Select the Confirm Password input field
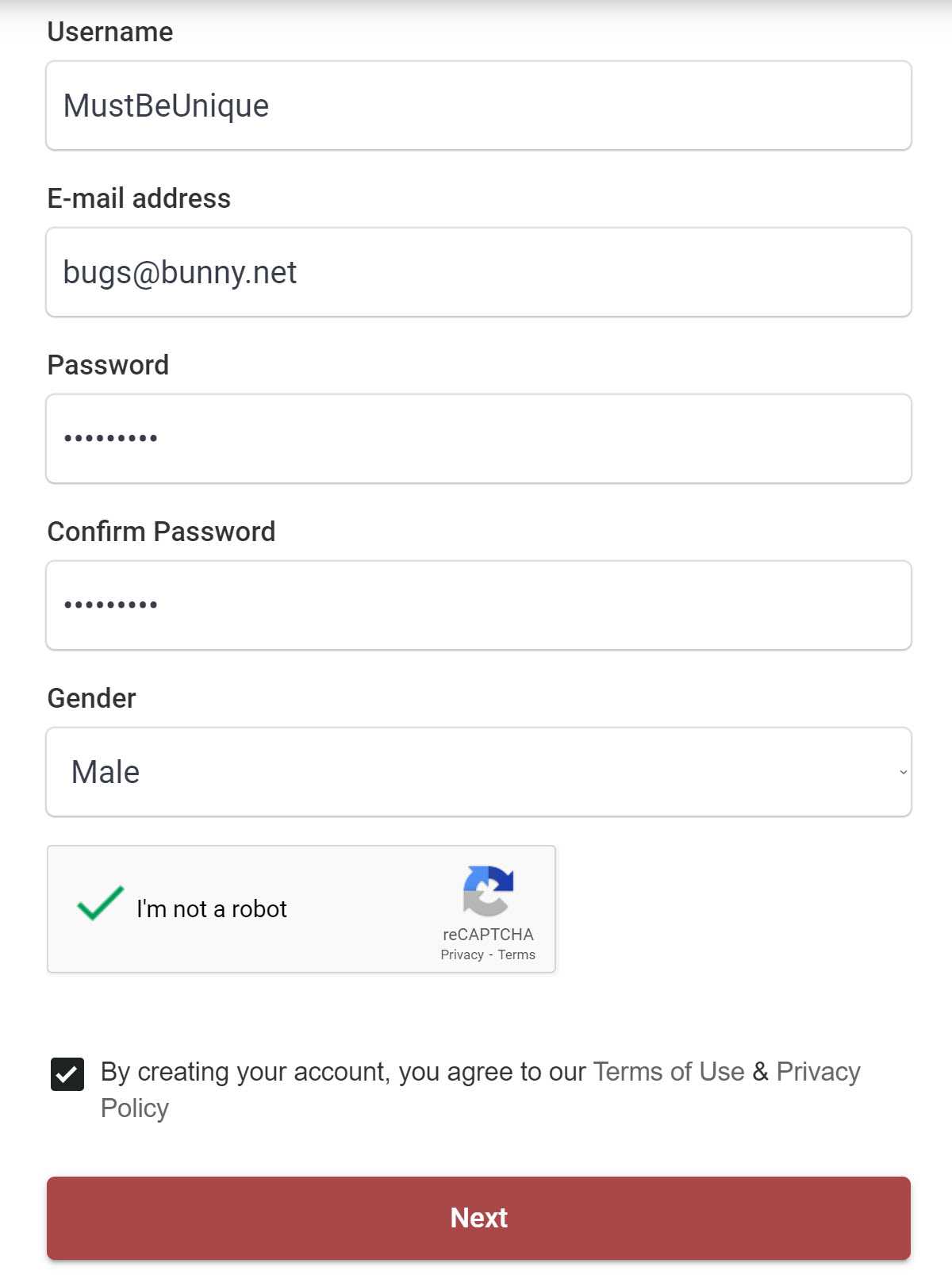This screenshot has height=1275, width=952. click(478, 605)
